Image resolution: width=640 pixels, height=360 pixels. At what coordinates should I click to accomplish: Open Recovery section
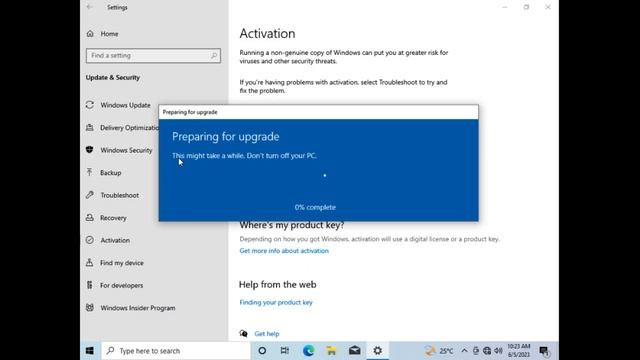coord(113,218)
